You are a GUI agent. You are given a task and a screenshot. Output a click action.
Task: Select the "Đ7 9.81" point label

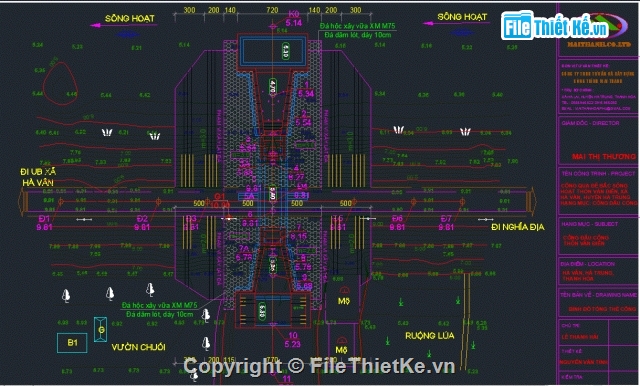[x=446, y=223]
